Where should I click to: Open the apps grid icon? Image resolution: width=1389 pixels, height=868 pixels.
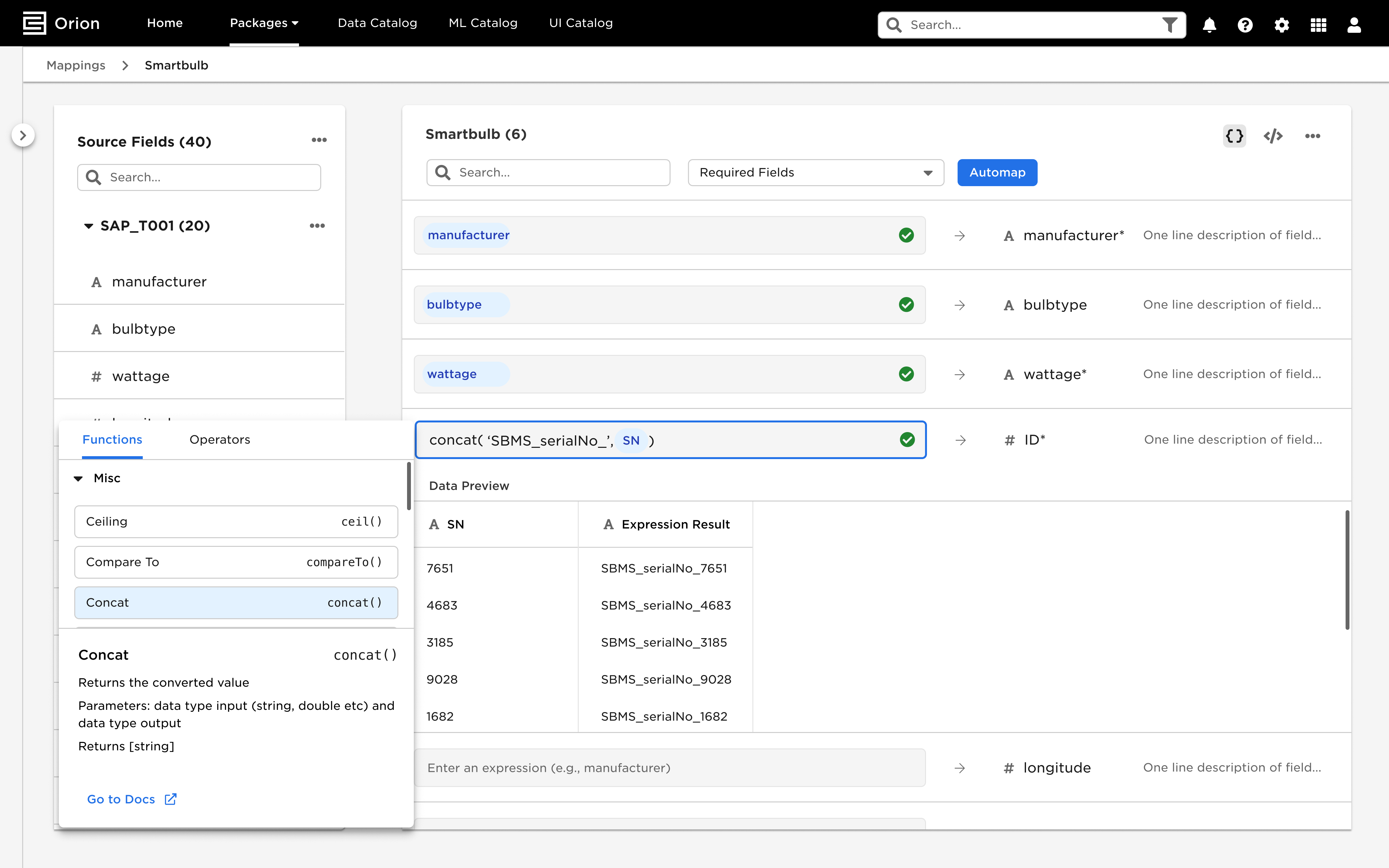pos(1318,25)
